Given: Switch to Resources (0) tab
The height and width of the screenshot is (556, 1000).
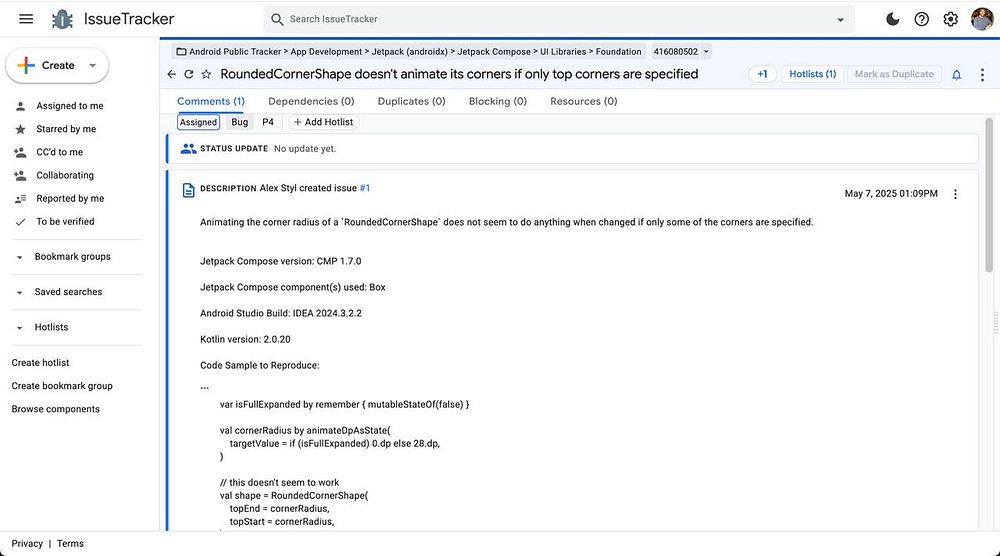Looking at the screenshot, I should click(x=584, y=101).
